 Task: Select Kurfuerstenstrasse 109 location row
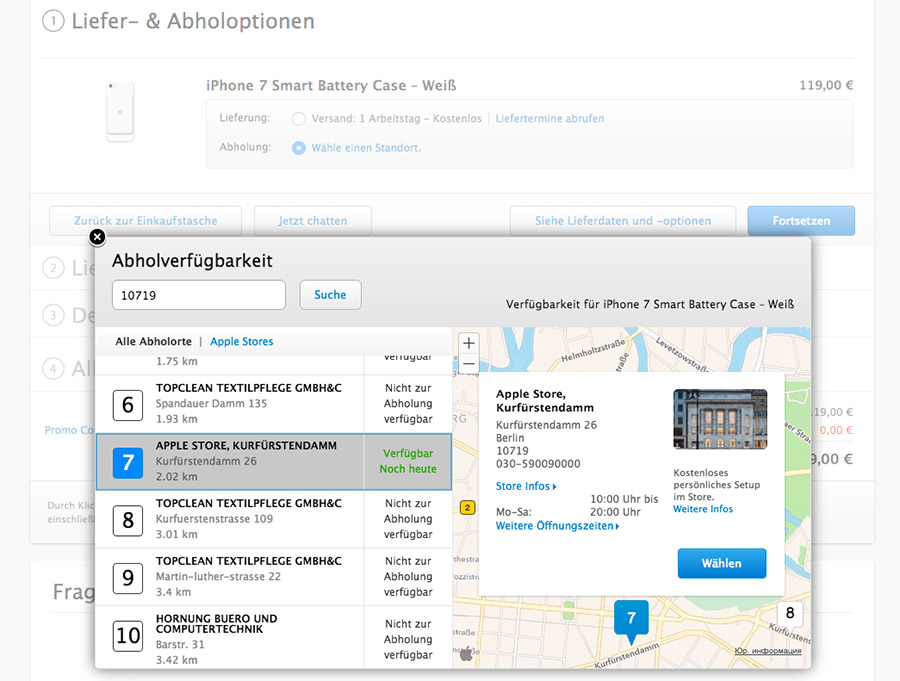(274, 520)
